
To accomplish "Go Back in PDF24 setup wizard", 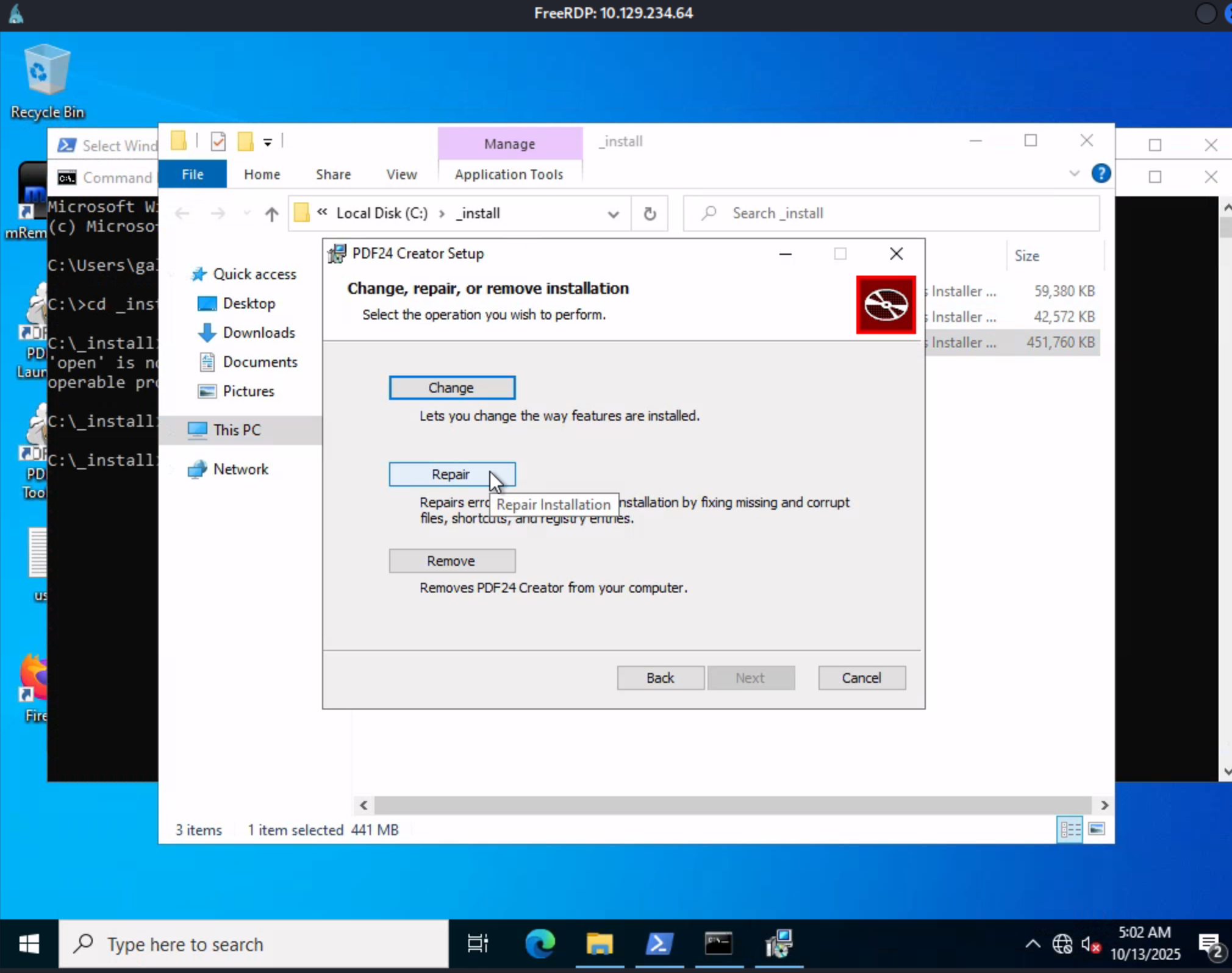I will pyautogui.click(x=660, y=678).
